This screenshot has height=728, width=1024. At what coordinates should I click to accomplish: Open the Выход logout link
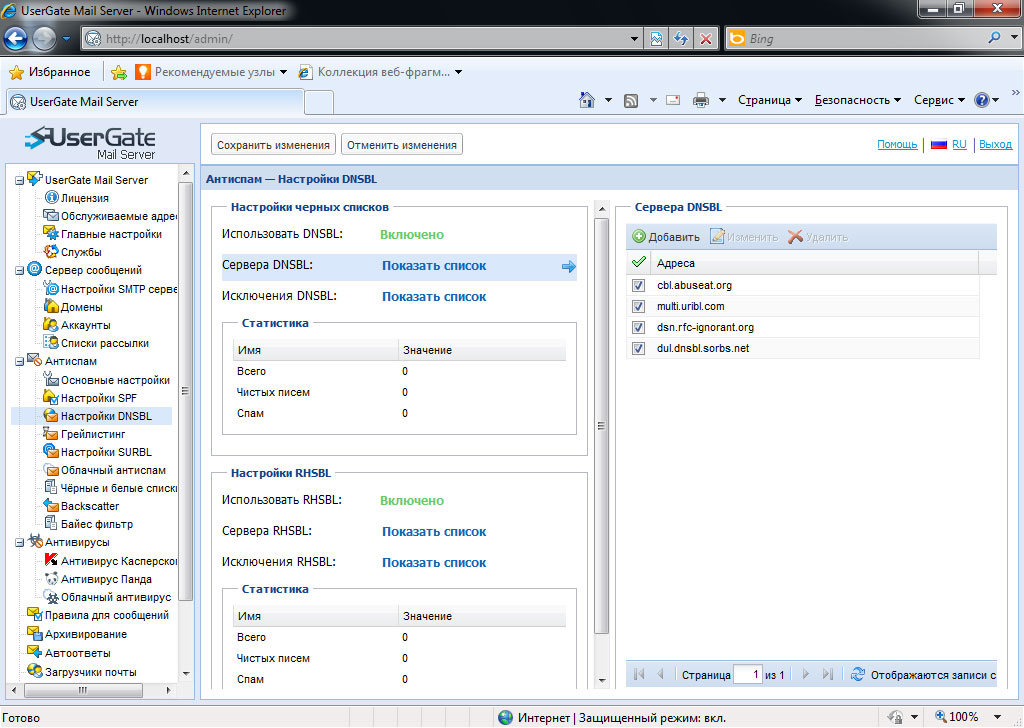(x=995, y=145)
